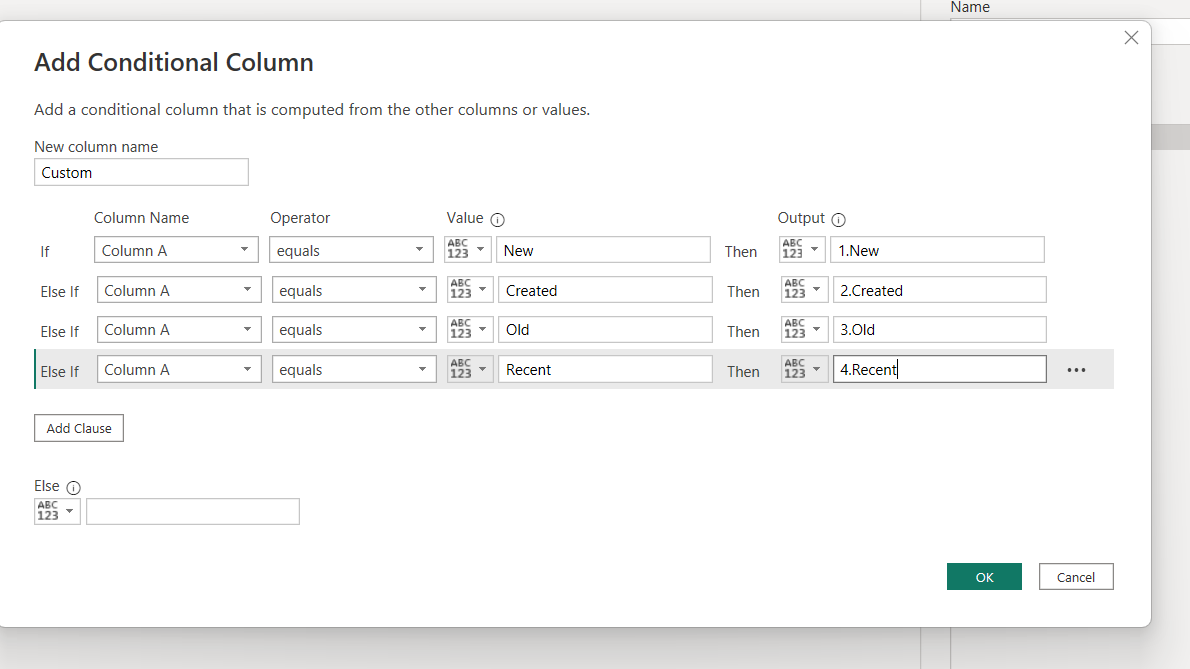Edit the value field containing Recent
The image size is (1190, 669).
(x=606, y=369)
